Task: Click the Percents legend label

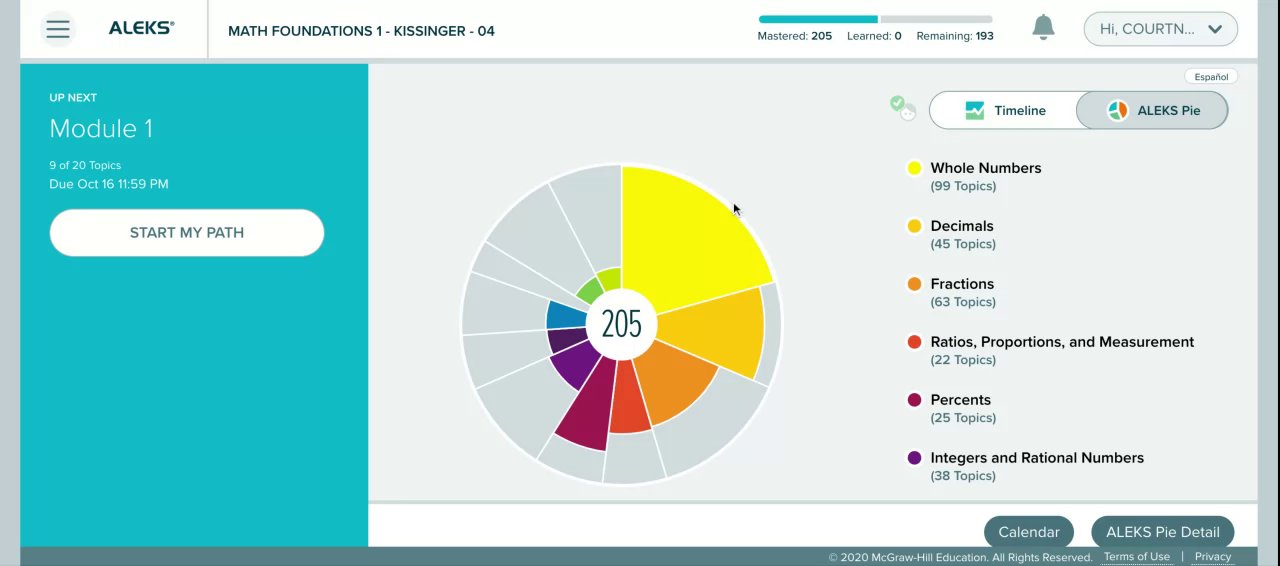Action: coord(960,400)
